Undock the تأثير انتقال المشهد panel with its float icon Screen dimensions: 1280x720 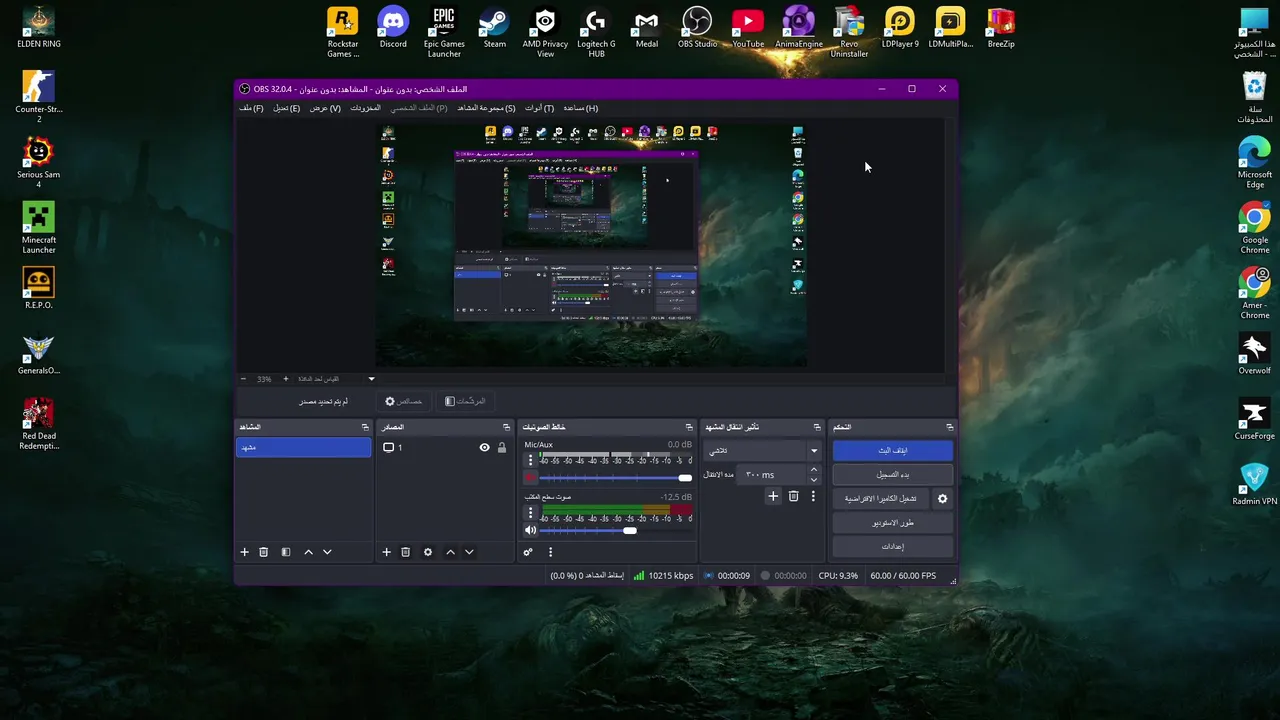click(x=817, y=427)
